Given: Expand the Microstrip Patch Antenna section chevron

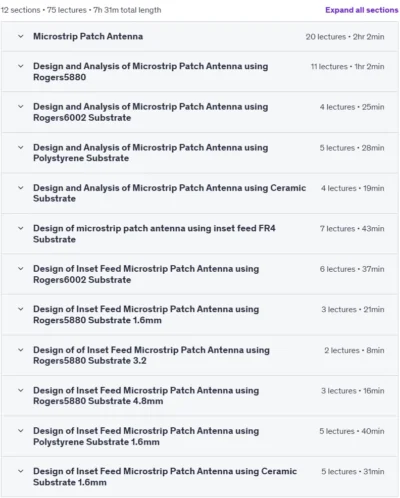Looking at the screenshot, I should (21, 36).
